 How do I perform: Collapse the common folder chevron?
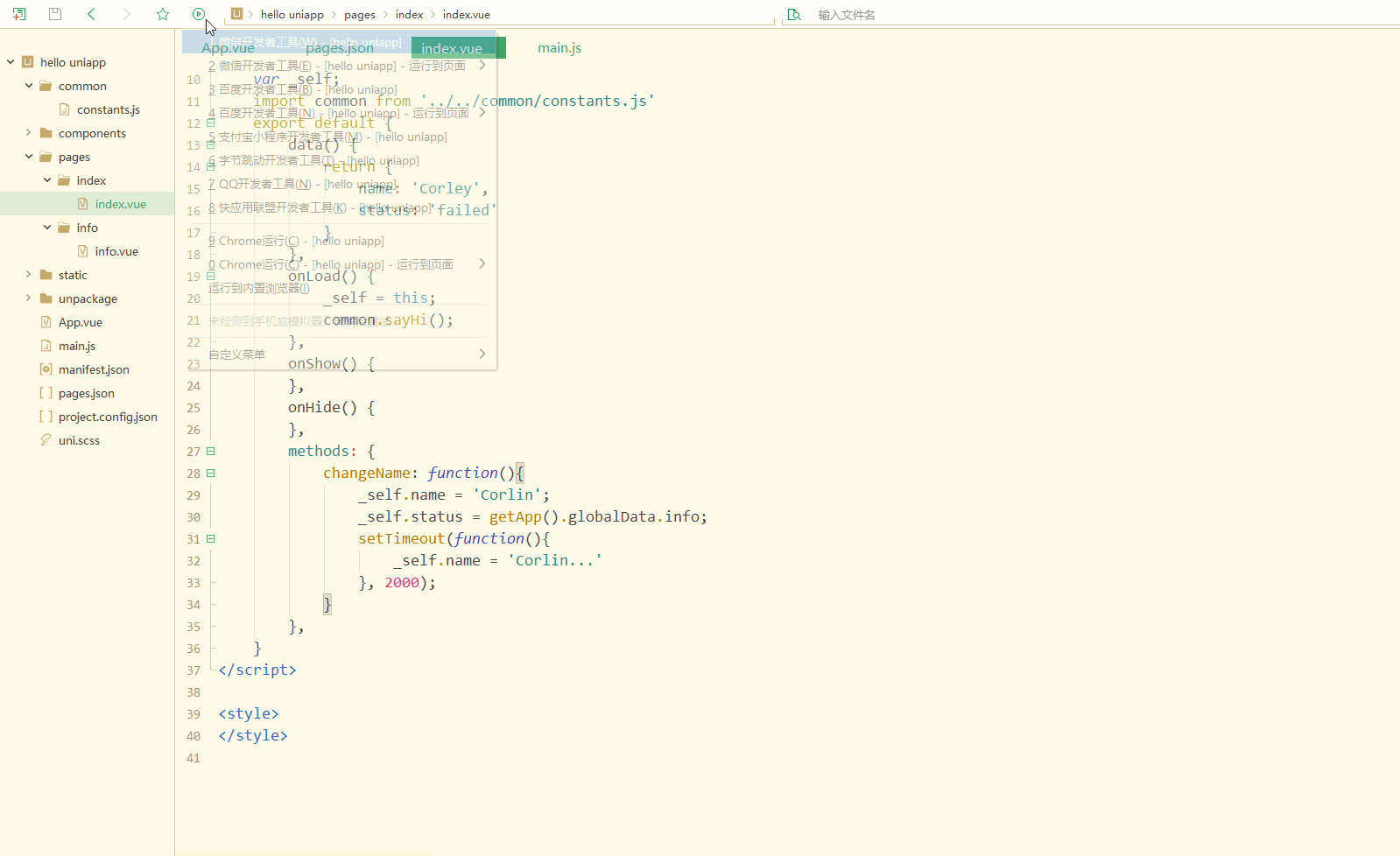pos(29,86)
